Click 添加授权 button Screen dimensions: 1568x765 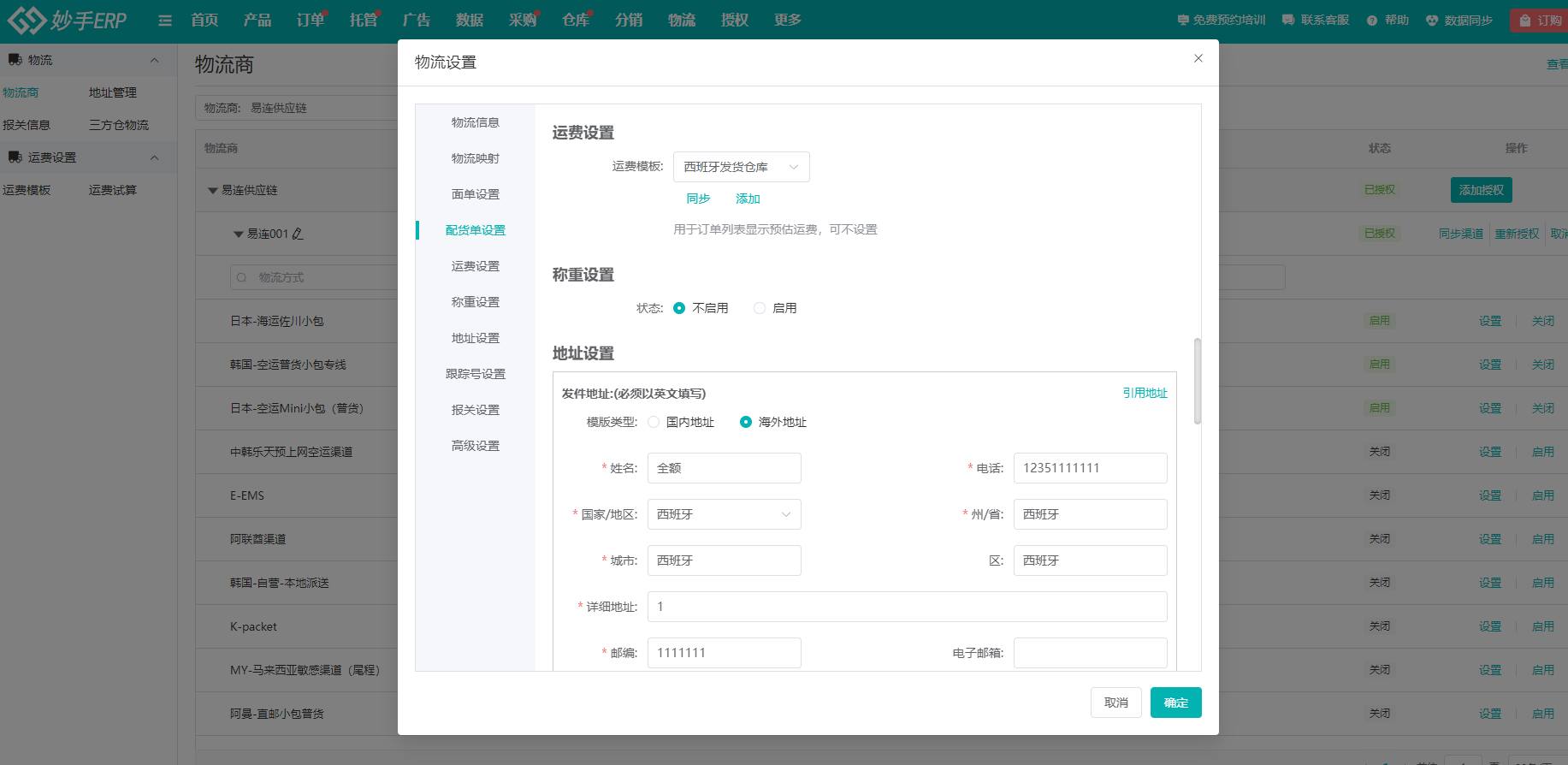[x=1481, y=190]
